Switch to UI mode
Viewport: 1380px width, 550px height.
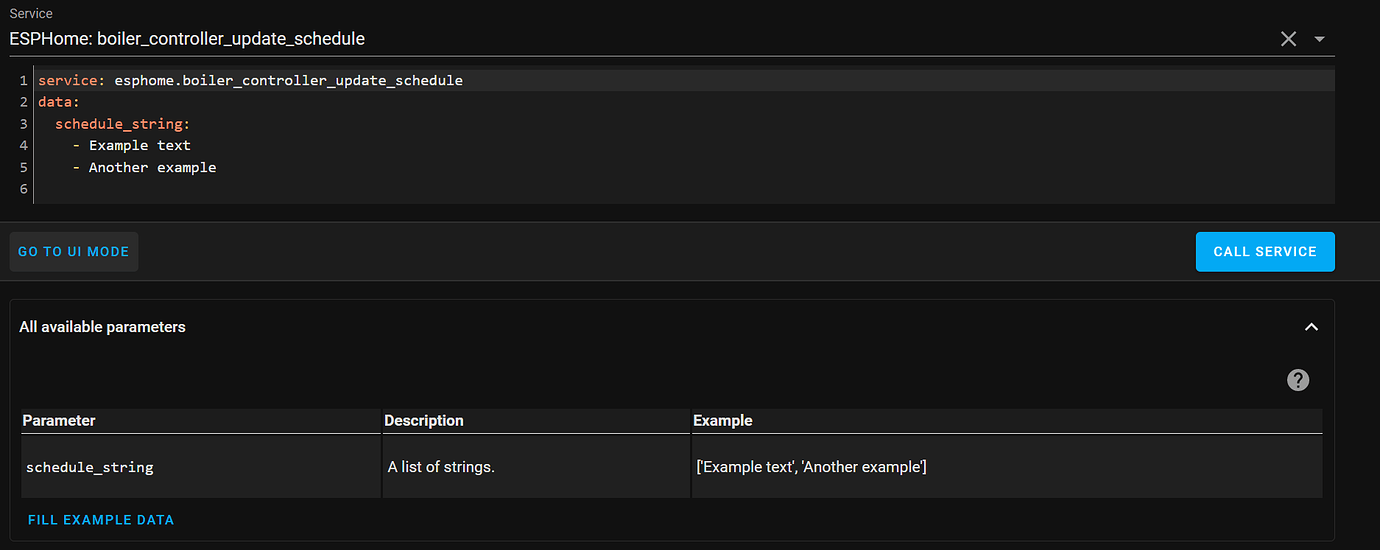pyautogui.click(x=74, y=252)
